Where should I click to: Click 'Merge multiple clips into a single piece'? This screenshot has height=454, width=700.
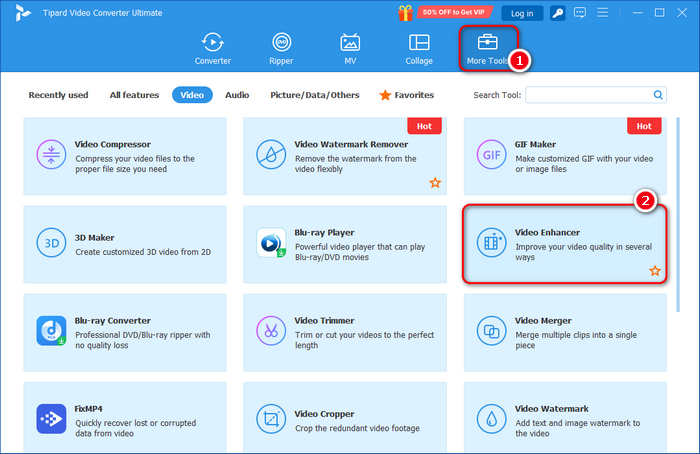pyautogui.click(x=576, y=340)
